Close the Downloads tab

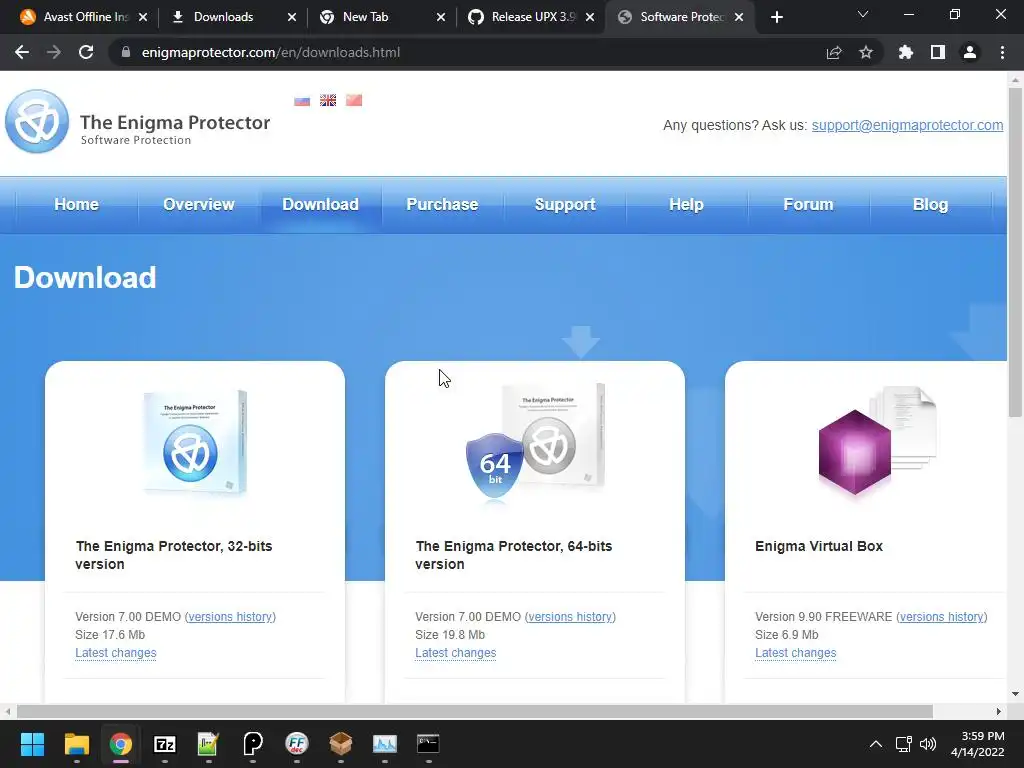coord(292,18)
